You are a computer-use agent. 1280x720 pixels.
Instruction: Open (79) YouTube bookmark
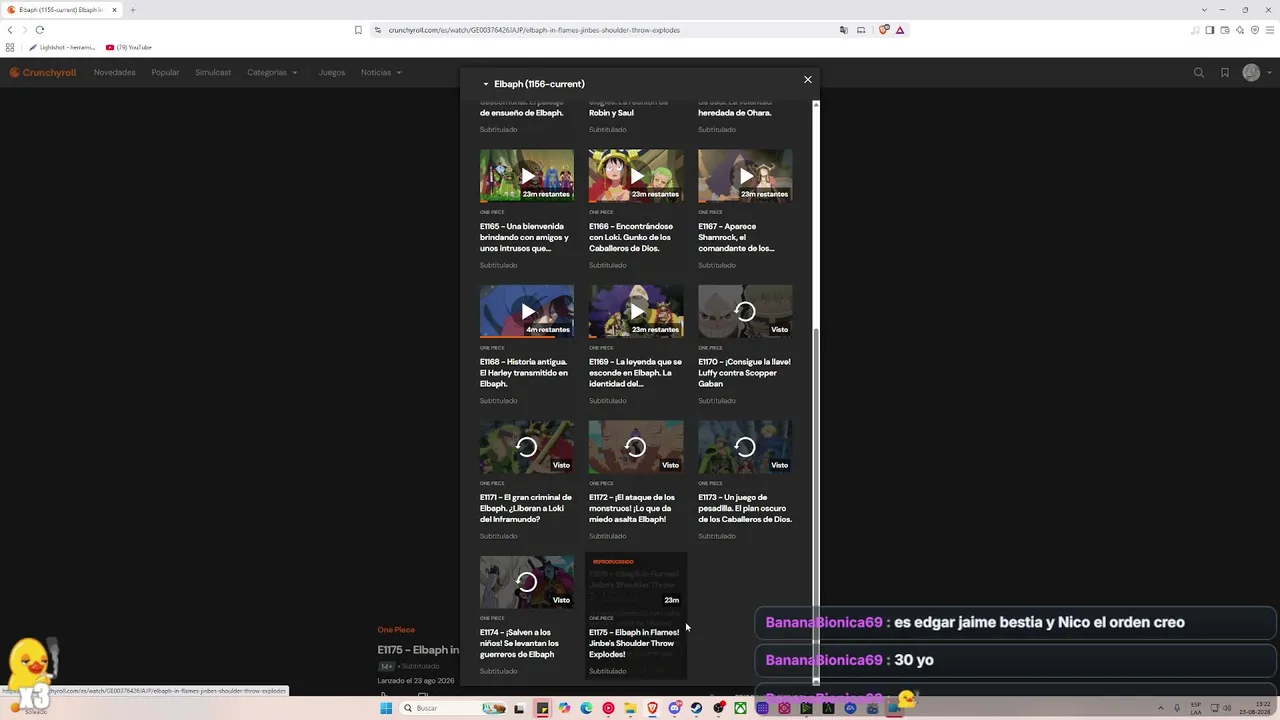pos(129,47)
